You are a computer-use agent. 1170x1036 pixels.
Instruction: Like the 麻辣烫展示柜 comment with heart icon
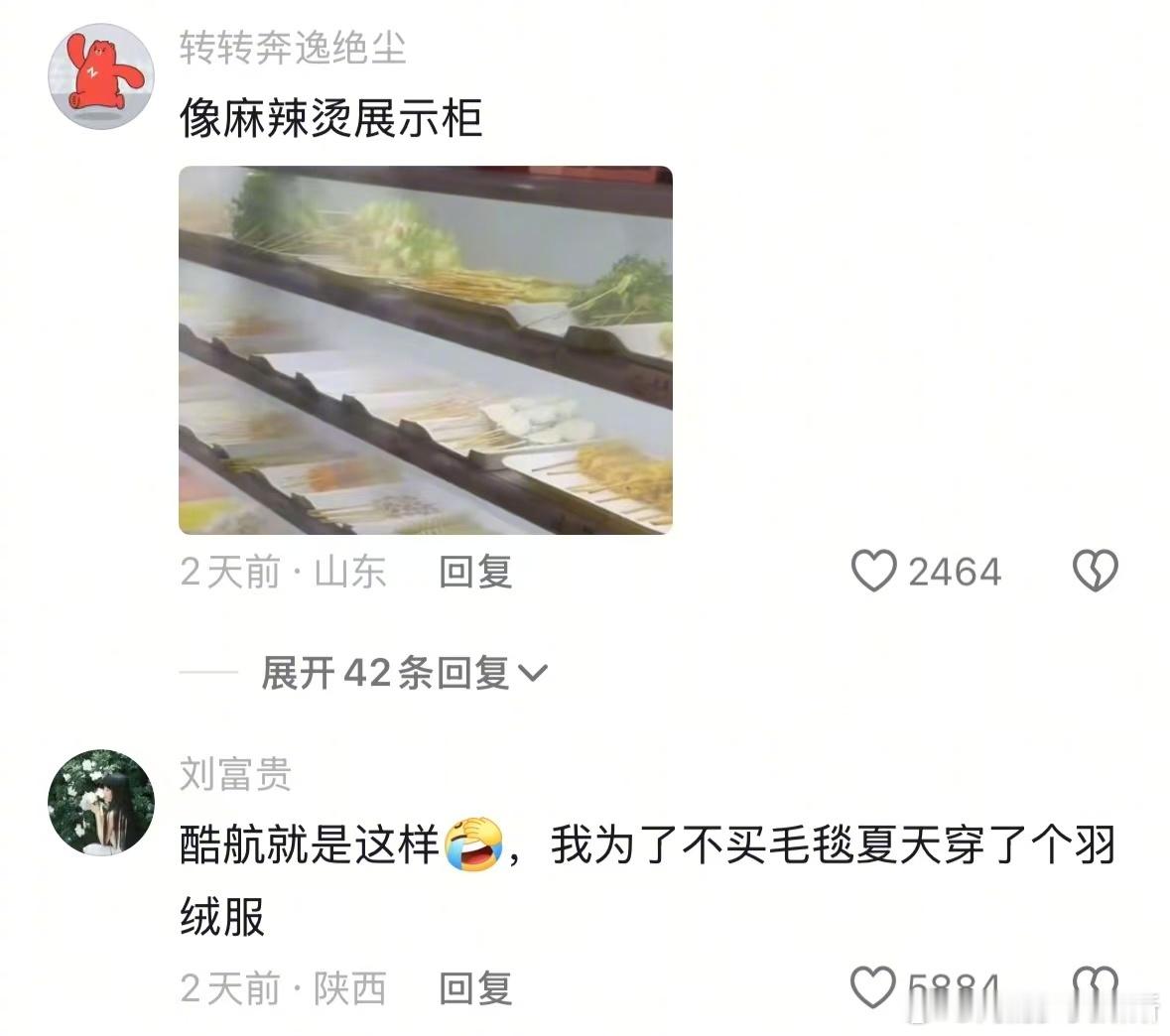click(x=873, y=571)
